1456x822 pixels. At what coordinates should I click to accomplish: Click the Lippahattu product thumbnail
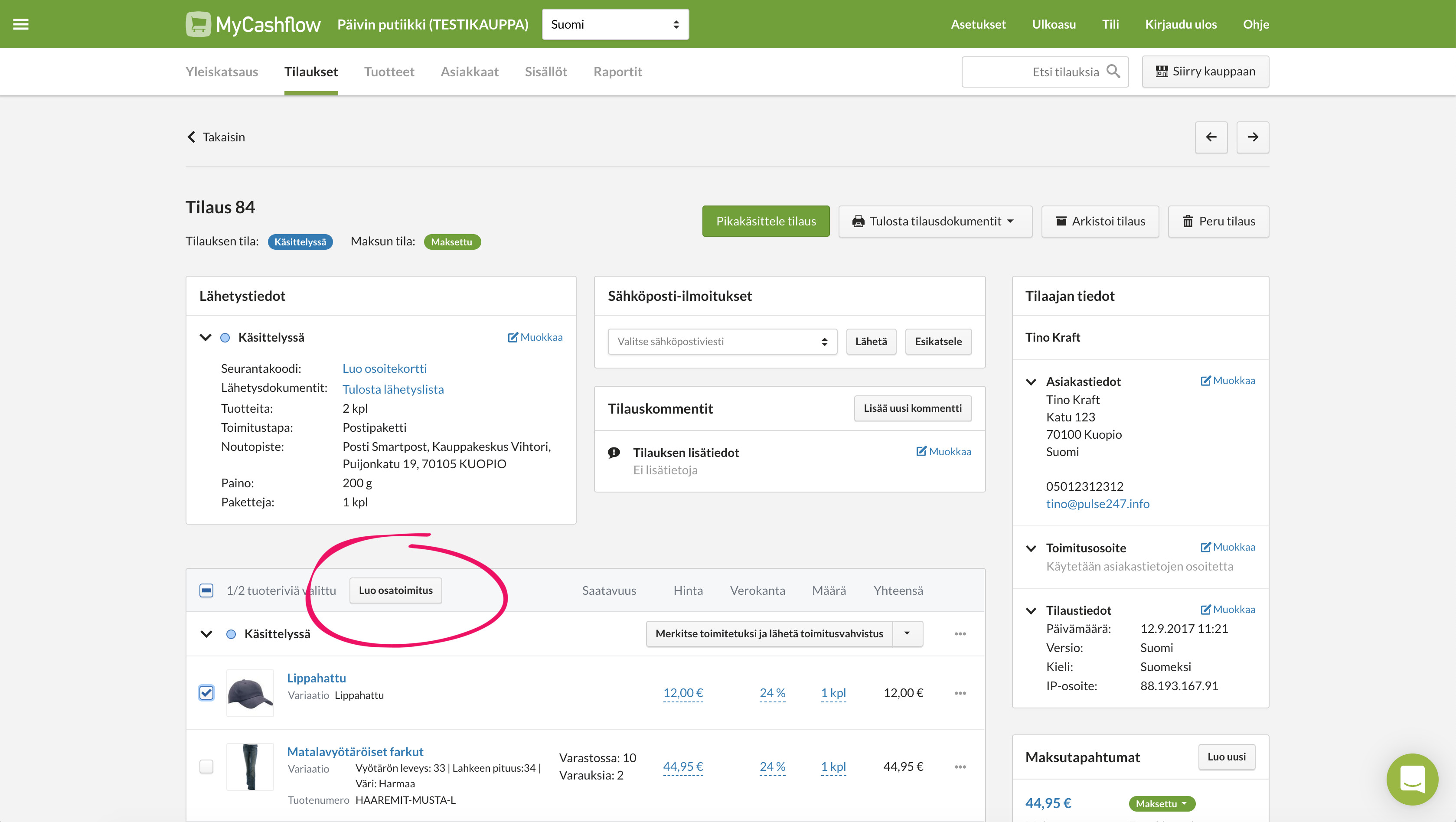coord(250,693)
